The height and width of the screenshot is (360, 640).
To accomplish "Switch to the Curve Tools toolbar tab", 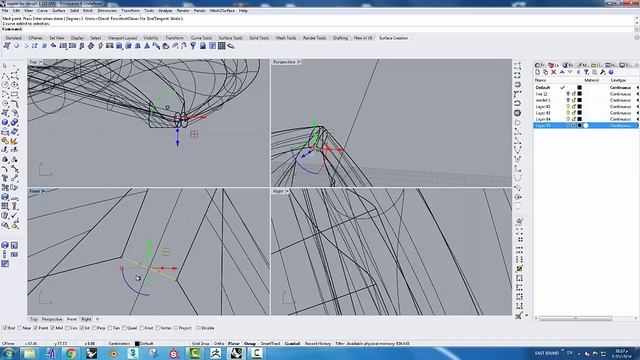I will click(x=201, y=38).
